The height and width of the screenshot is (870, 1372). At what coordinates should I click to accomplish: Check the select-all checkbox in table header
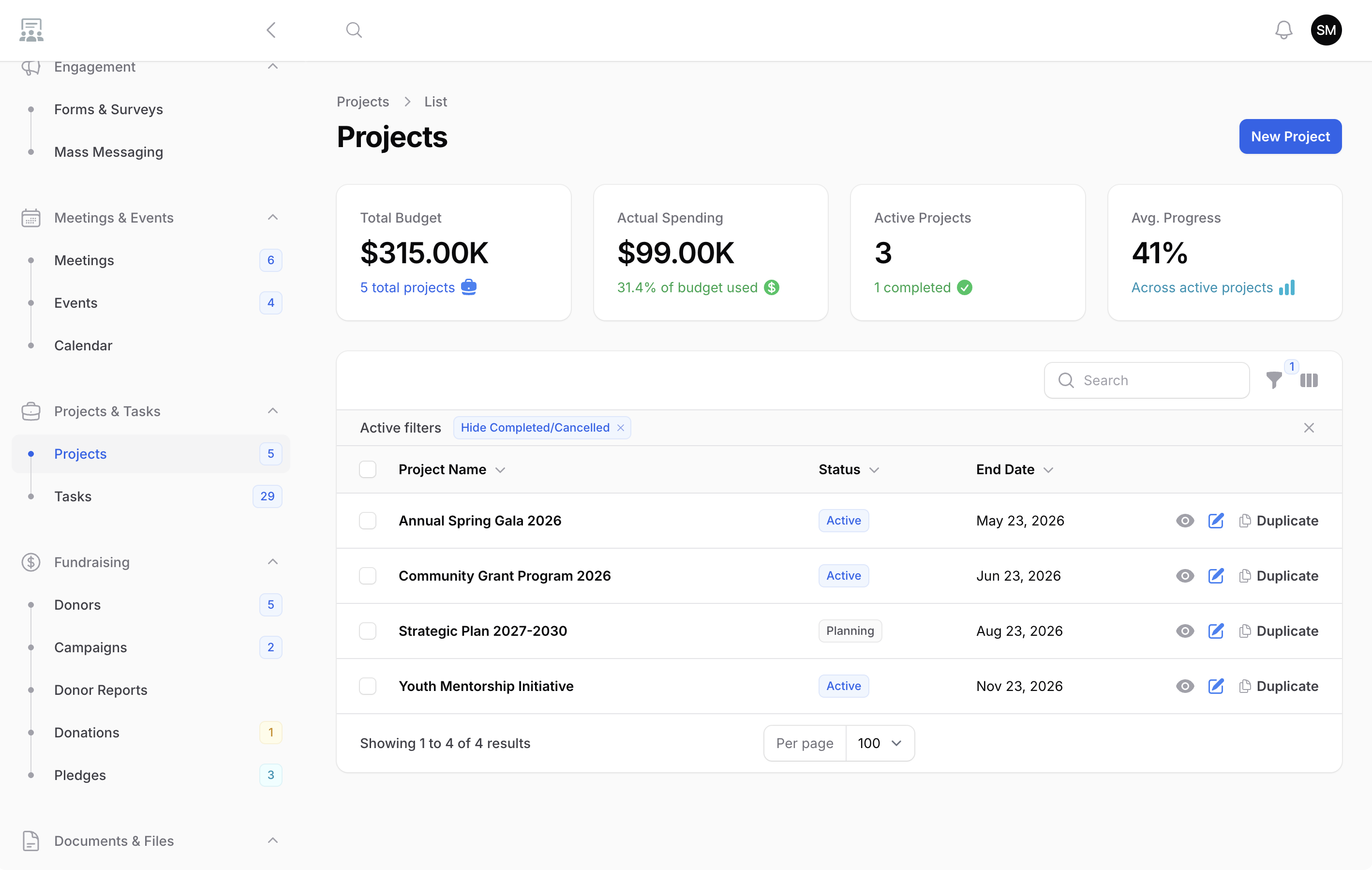click(x=368, y=469)
